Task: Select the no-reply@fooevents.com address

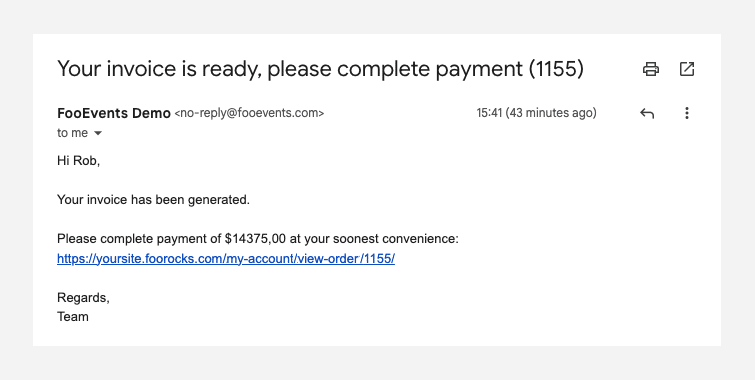Action: pyautogui.click(x=249, y=113)
